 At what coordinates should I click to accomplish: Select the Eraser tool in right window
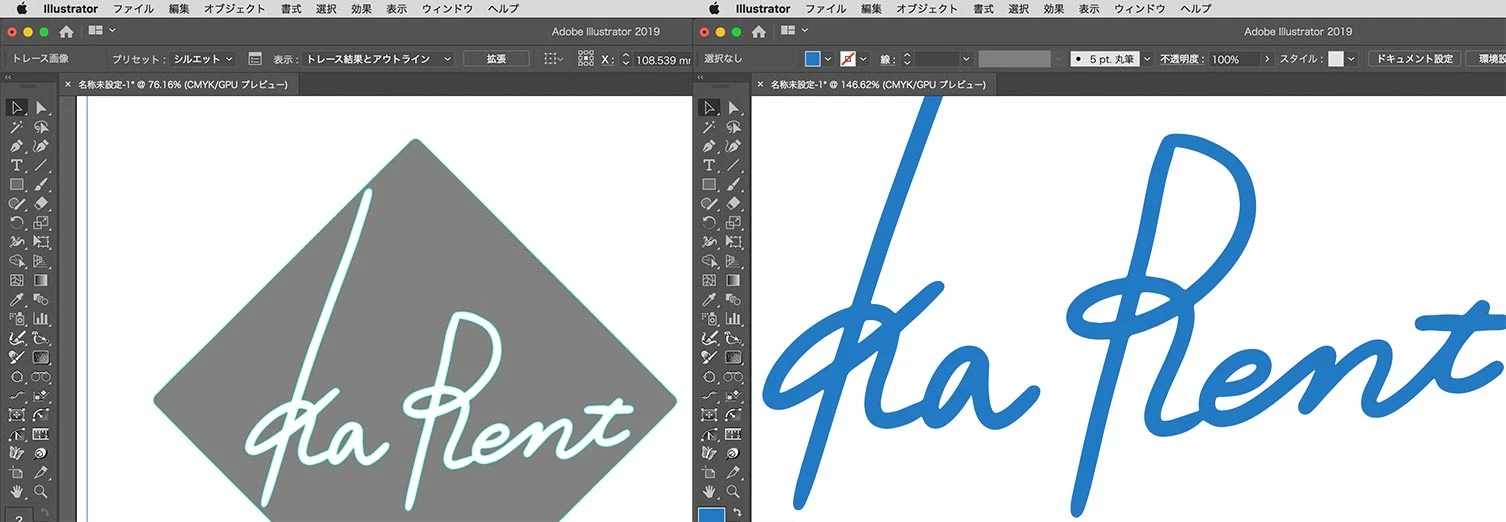[x=734, y=203]
